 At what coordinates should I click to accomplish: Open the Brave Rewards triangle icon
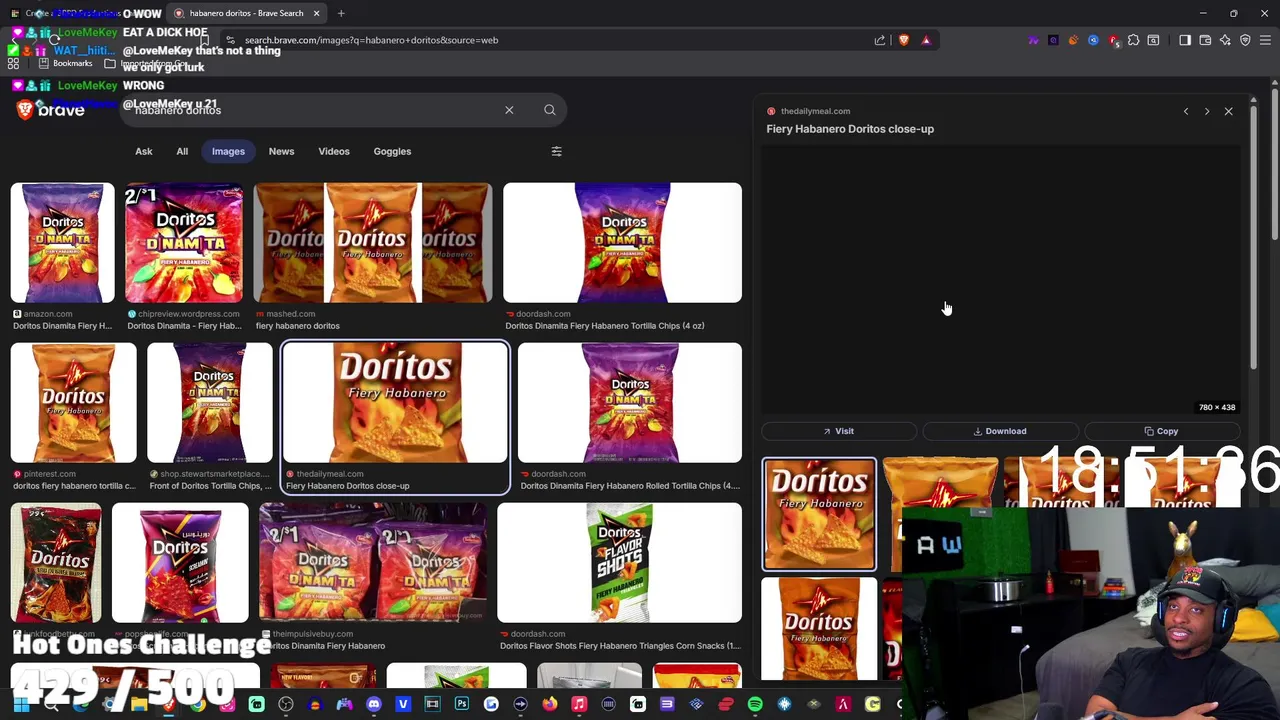click(926, 40)
